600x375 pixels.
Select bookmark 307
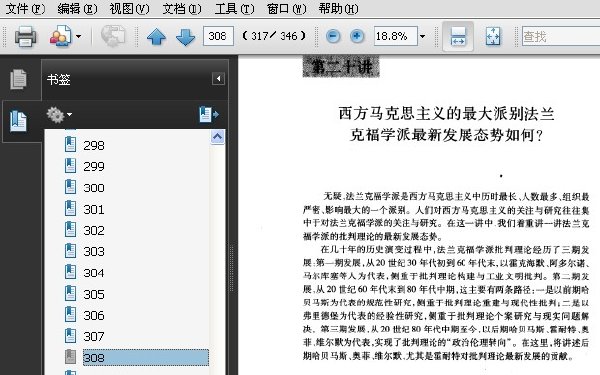94,336
